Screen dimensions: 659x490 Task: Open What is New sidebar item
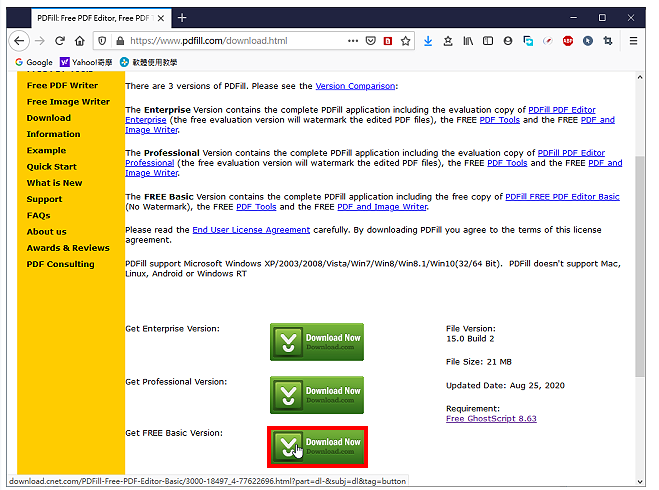click(x=55, y=183)
